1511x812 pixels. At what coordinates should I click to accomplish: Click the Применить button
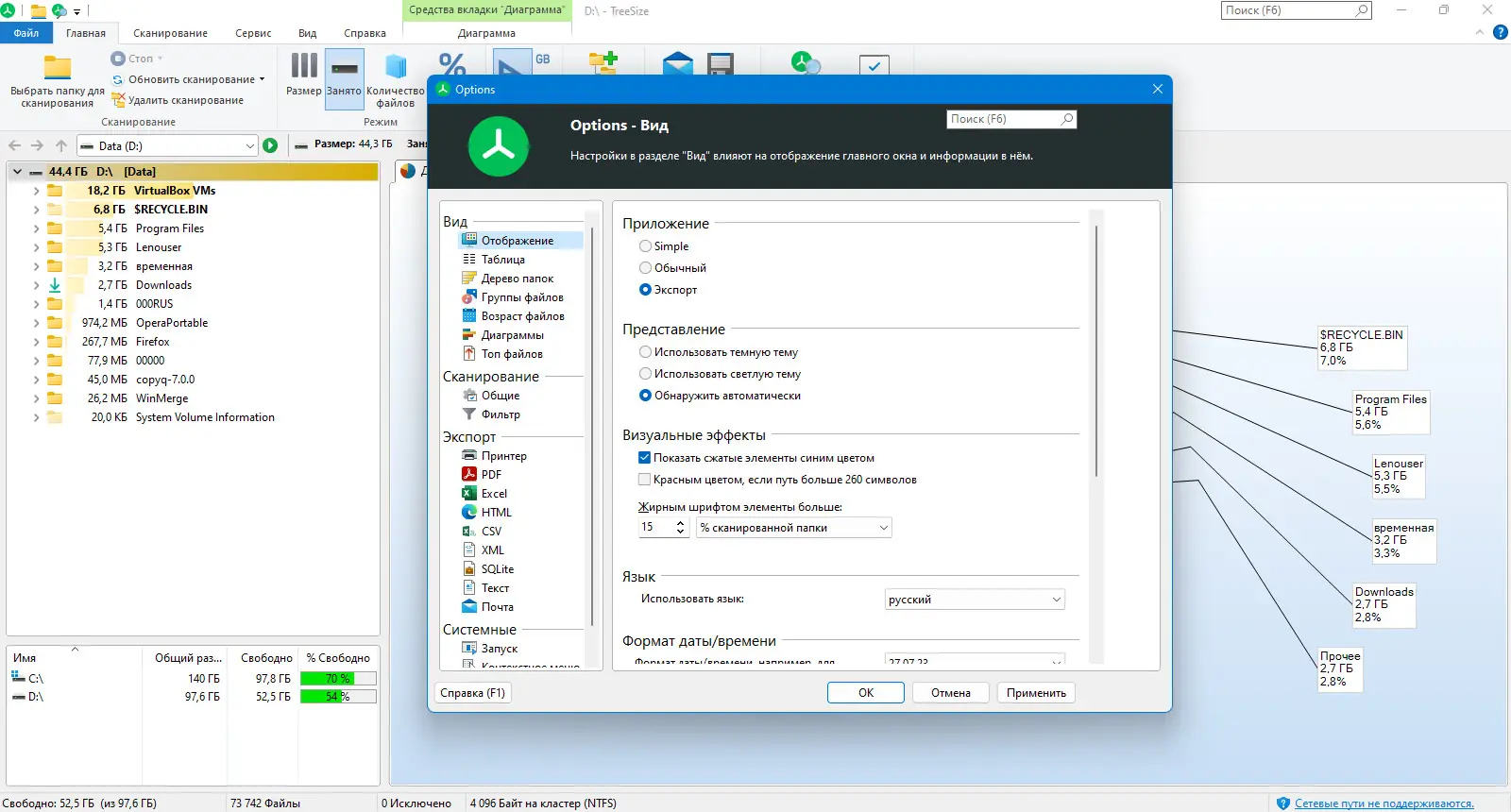(x=1036, y=693)
